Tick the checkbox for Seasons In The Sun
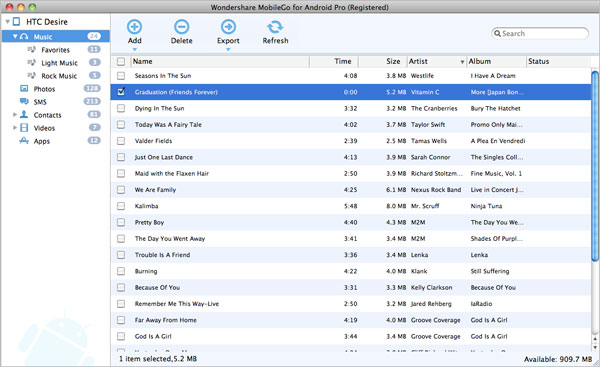Viewport: 600px width, 367px height. click(121, 75)
